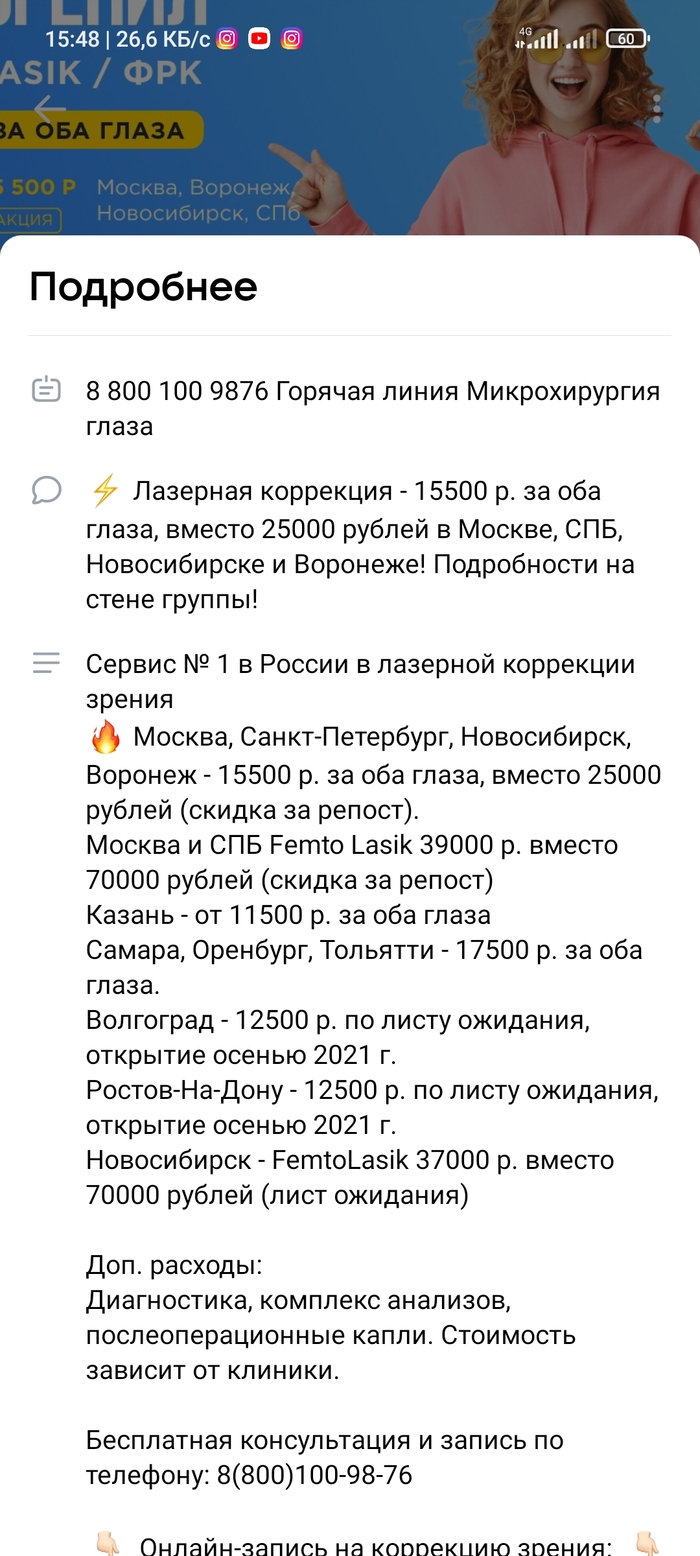Tap the fire emoji before Москва
700x1556 pixels.
coord(105,738)
